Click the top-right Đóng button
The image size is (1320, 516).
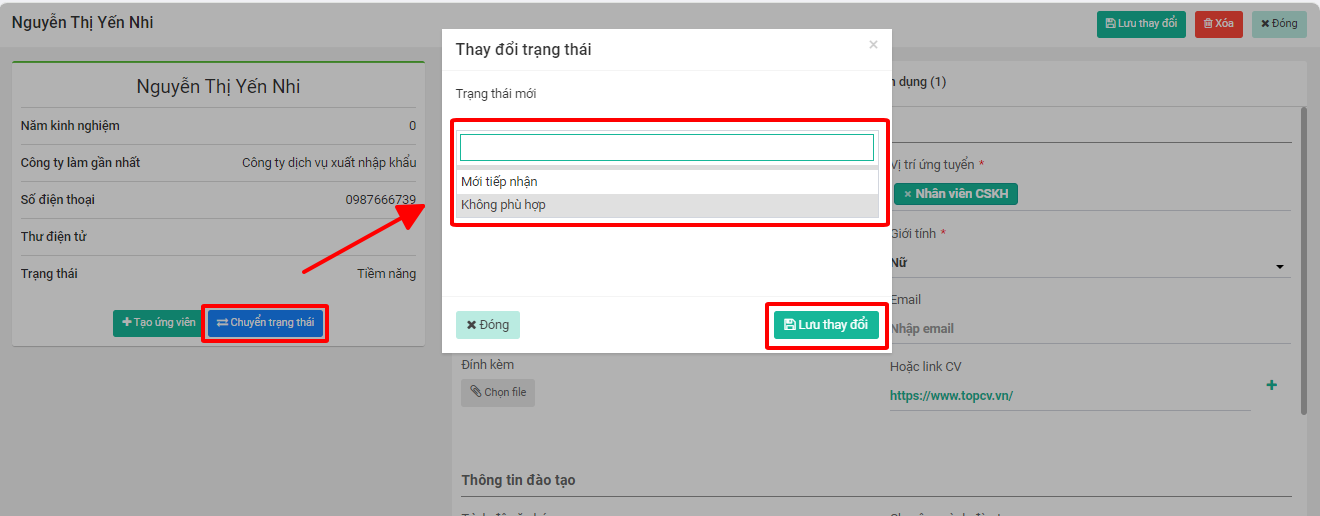coord(1279,24)
